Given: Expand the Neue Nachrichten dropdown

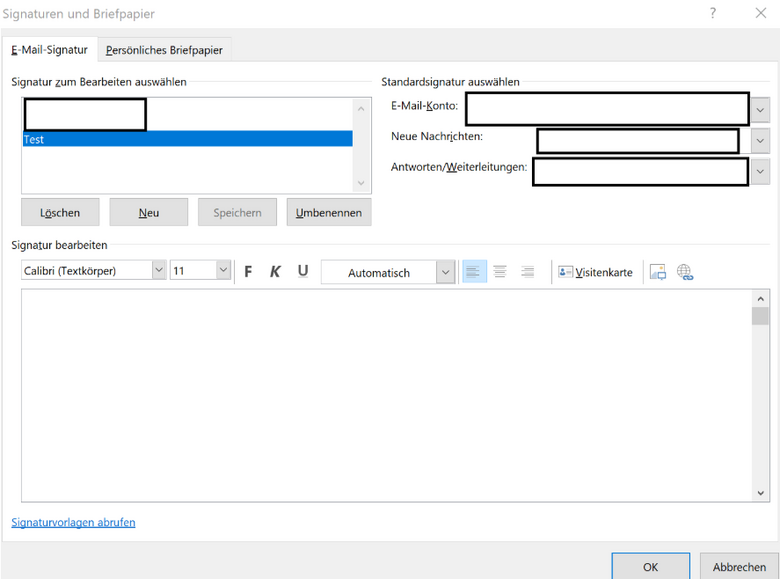Looking at the screenshot, I should coord(760,141).
